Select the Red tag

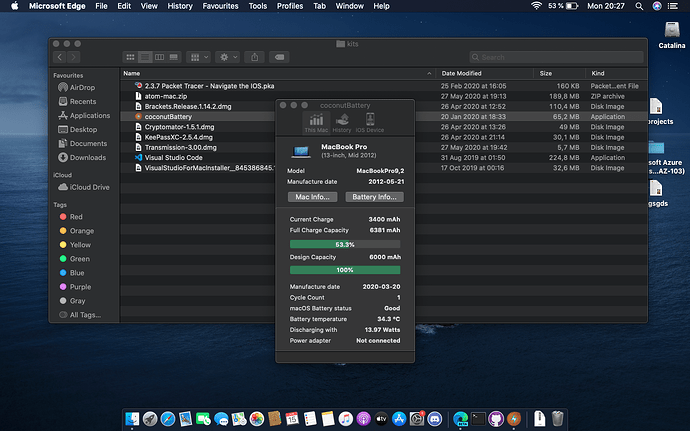pyautogui.click(x=76, y=217)
